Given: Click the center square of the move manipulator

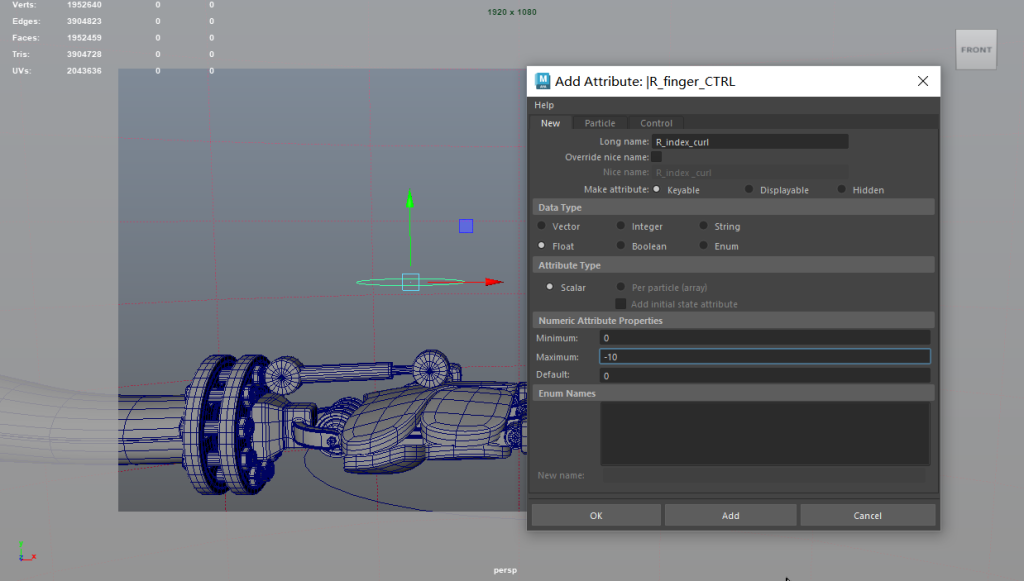Looking at the screenshot, I should [x=410, y=282].
